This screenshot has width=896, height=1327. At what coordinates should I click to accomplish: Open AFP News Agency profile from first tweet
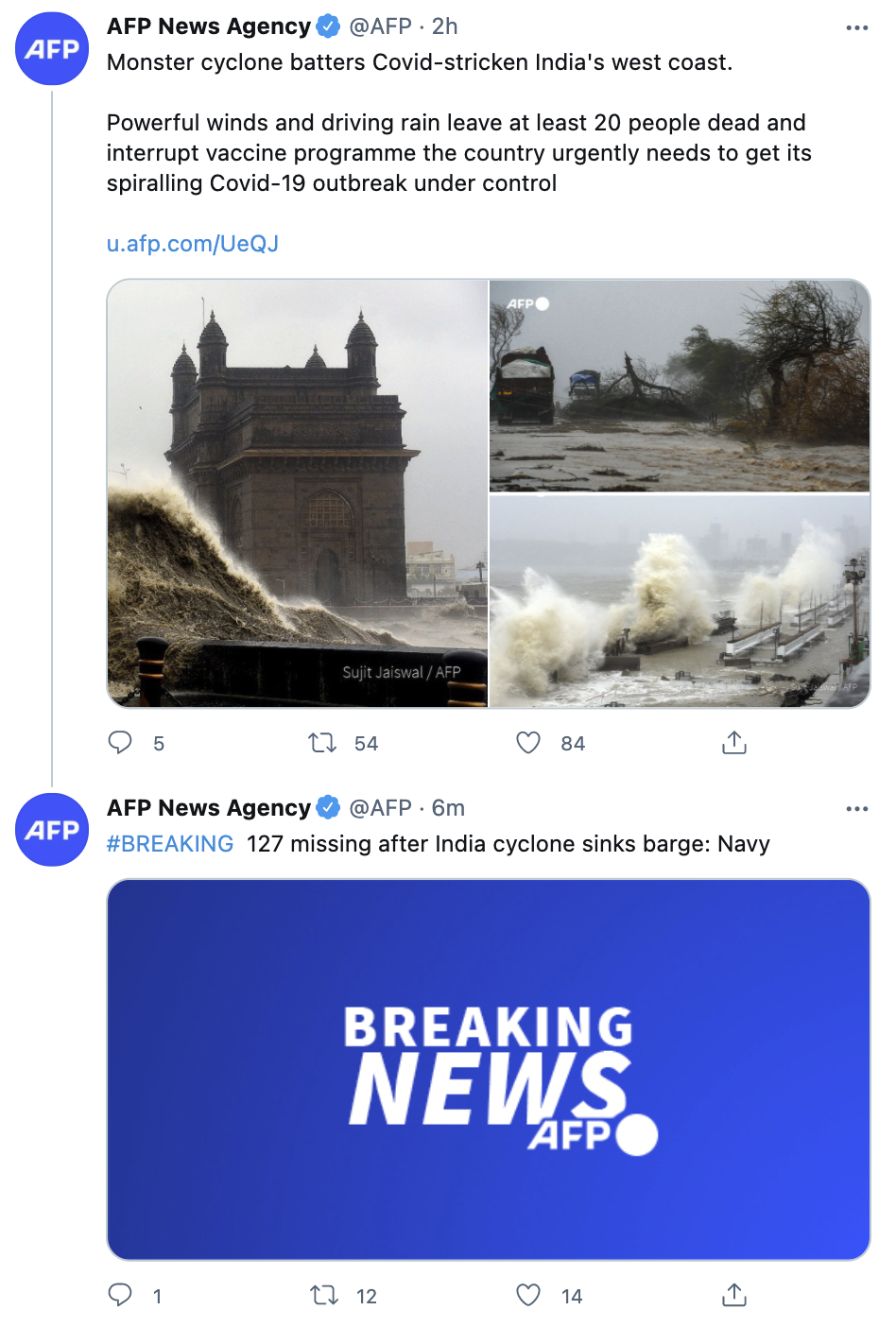tap(209, 26)
